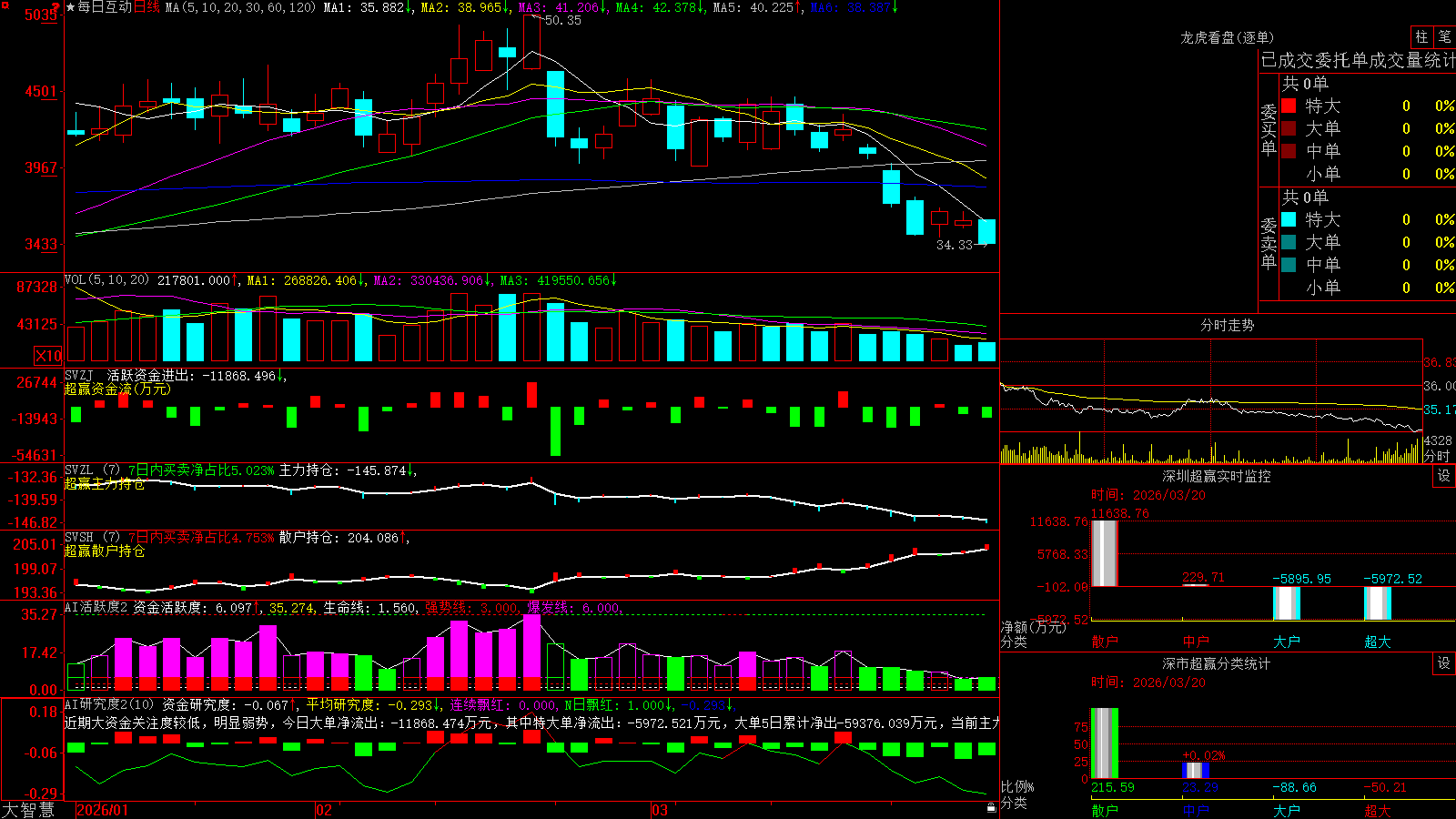Click 大户 category label in 分类统计 chart
1456x819 pixels.
pos(1287,811)
